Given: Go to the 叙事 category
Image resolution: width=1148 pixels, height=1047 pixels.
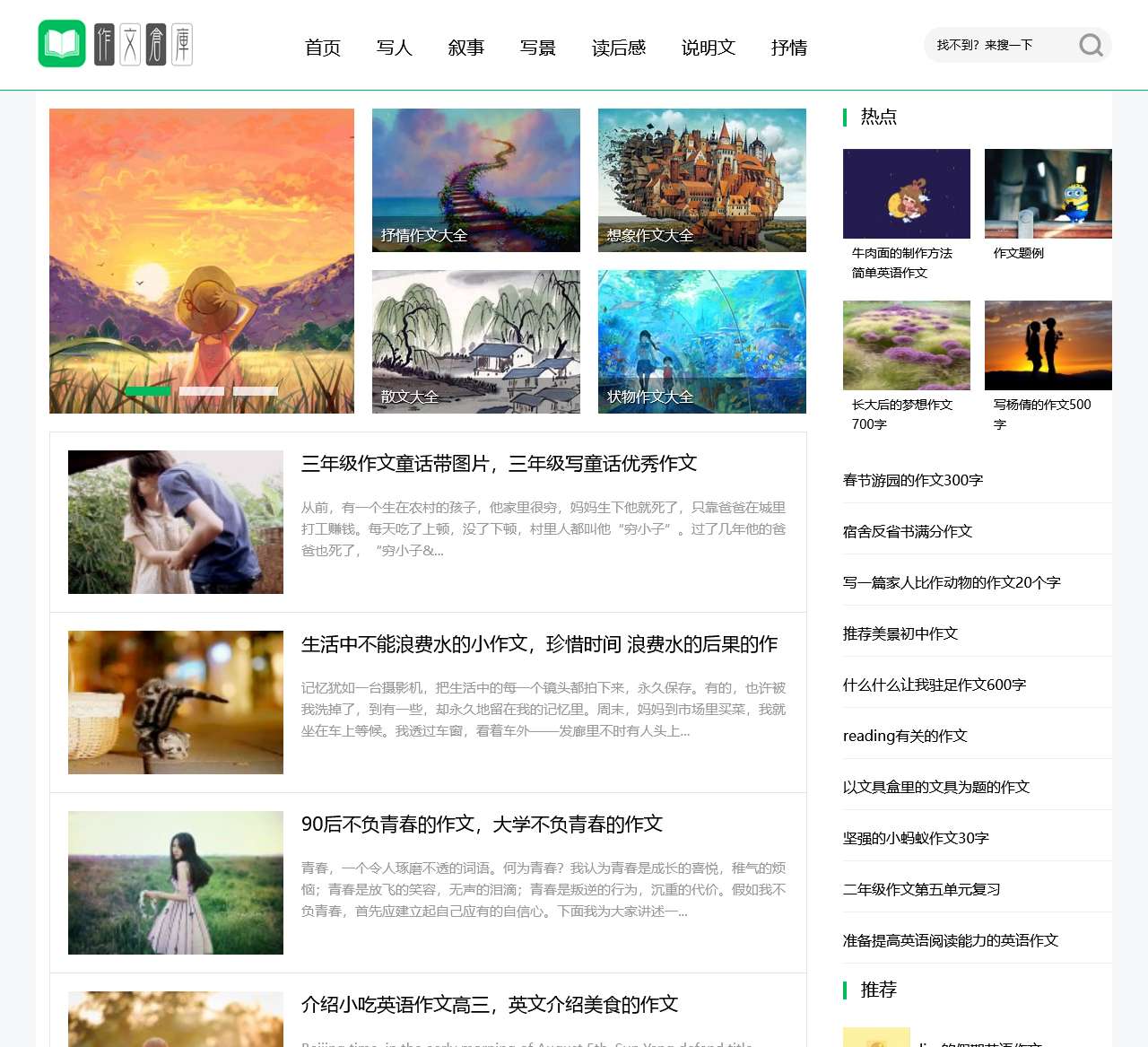Looking at the screenshot, I should tap(466, 48).
